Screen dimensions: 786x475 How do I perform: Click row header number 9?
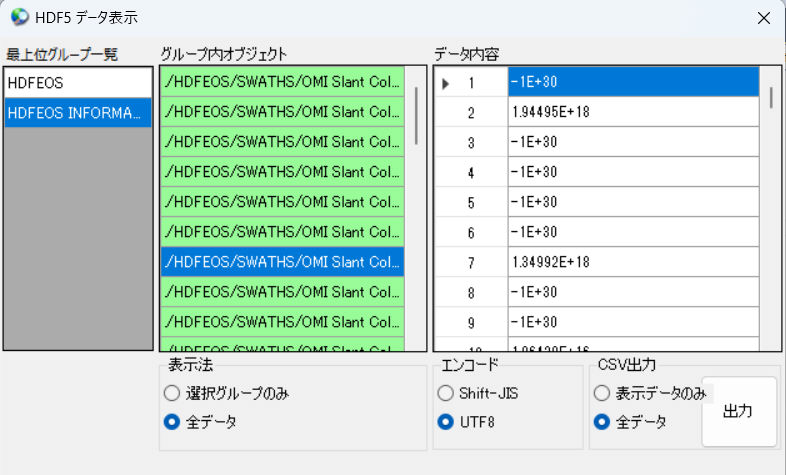(471, 322)
